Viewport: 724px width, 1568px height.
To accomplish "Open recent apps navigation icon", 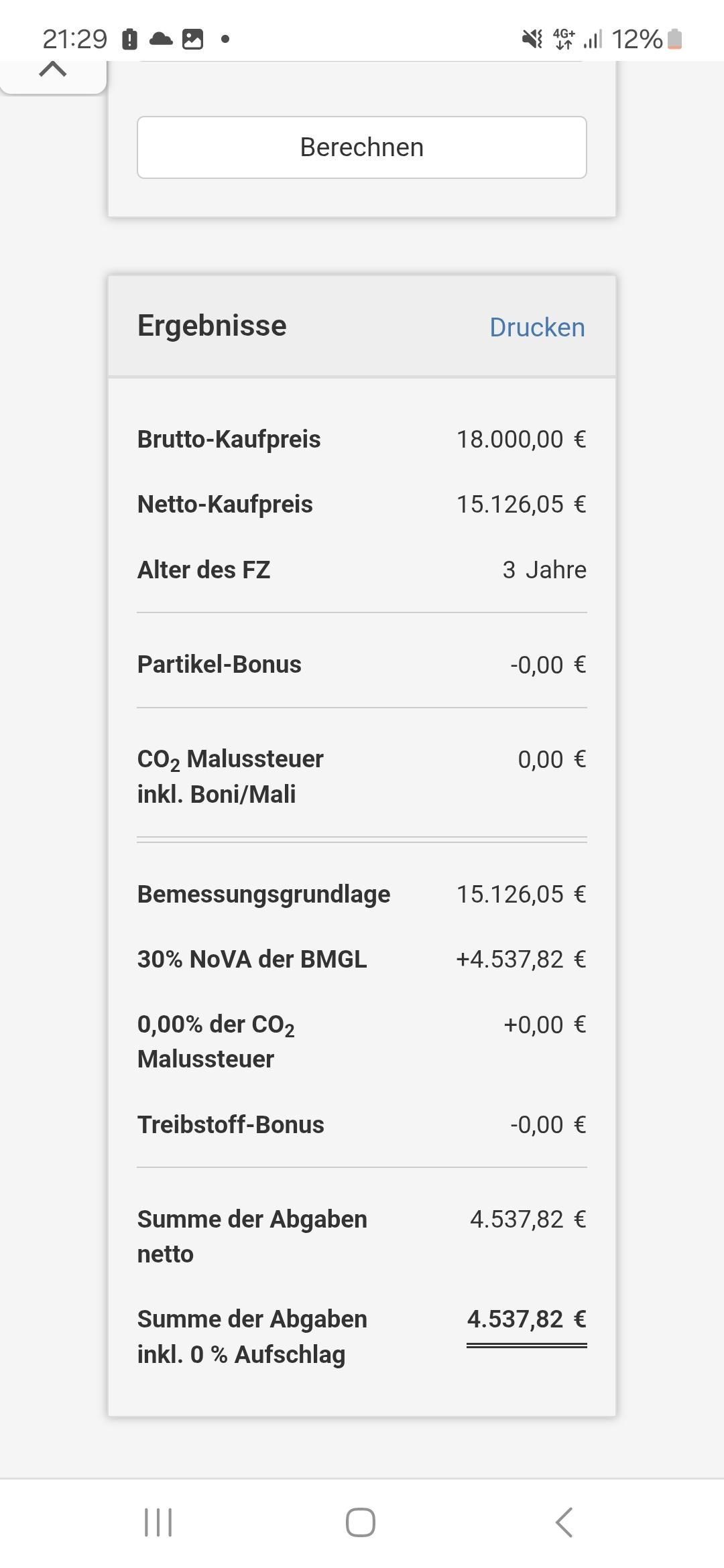I will (158, 1522).
